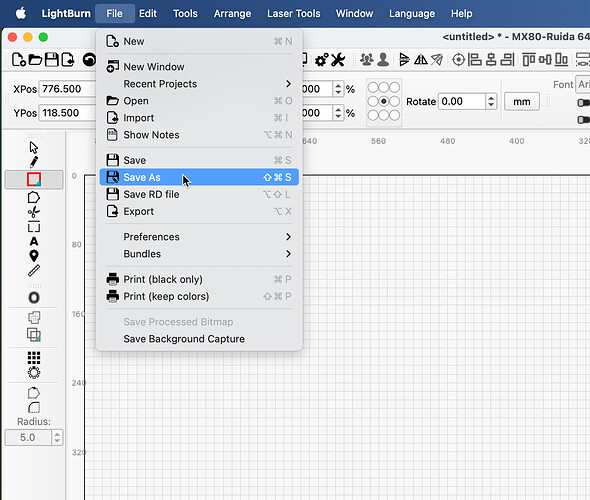This screenshot has height=500, width=590.
Task: Click the Boolean overlapping squares icon
Action: [34, 334]
